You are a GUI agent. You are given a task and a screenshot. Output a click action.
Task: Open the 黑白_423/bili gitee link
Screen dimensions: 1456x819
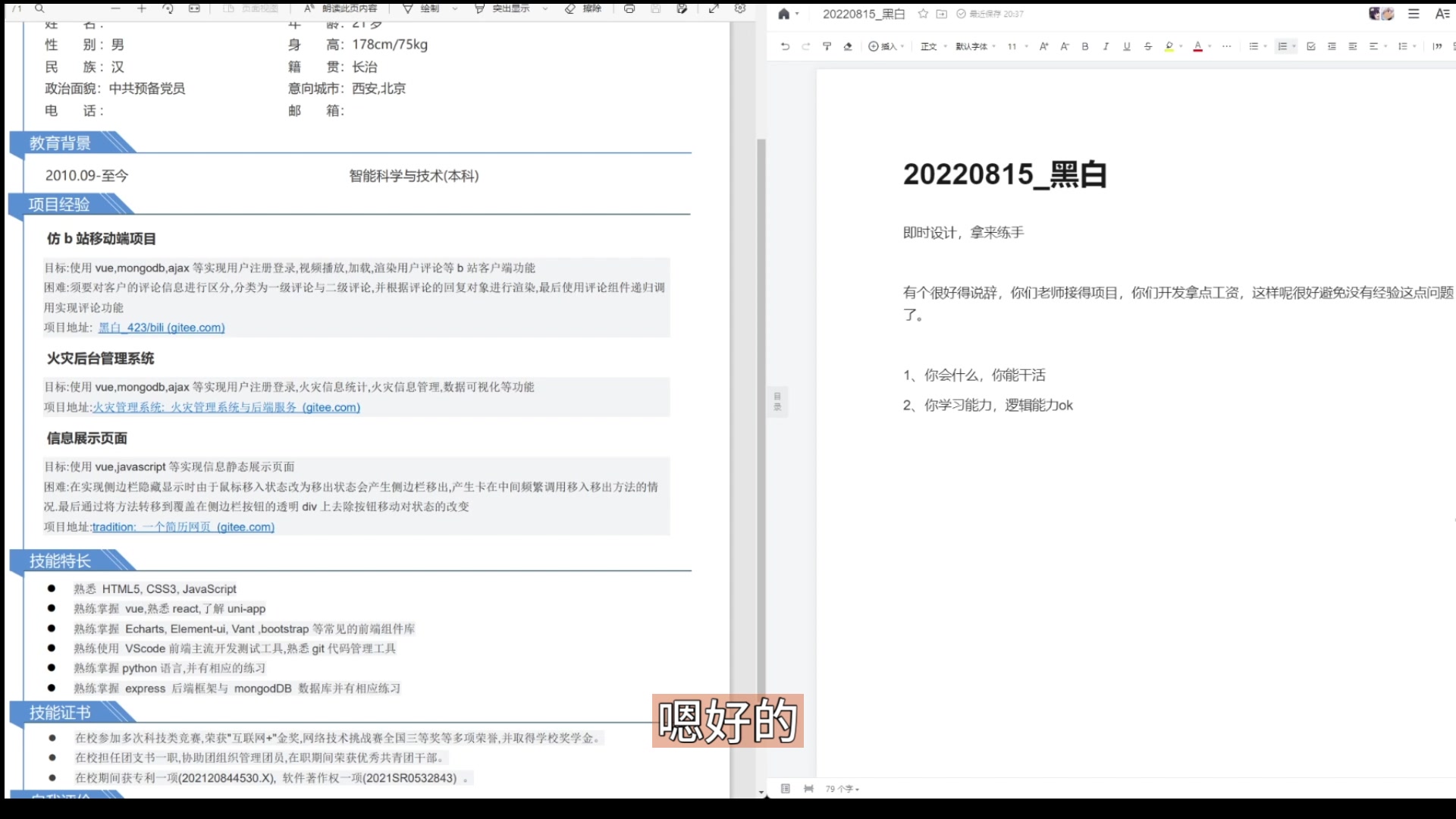162,328
